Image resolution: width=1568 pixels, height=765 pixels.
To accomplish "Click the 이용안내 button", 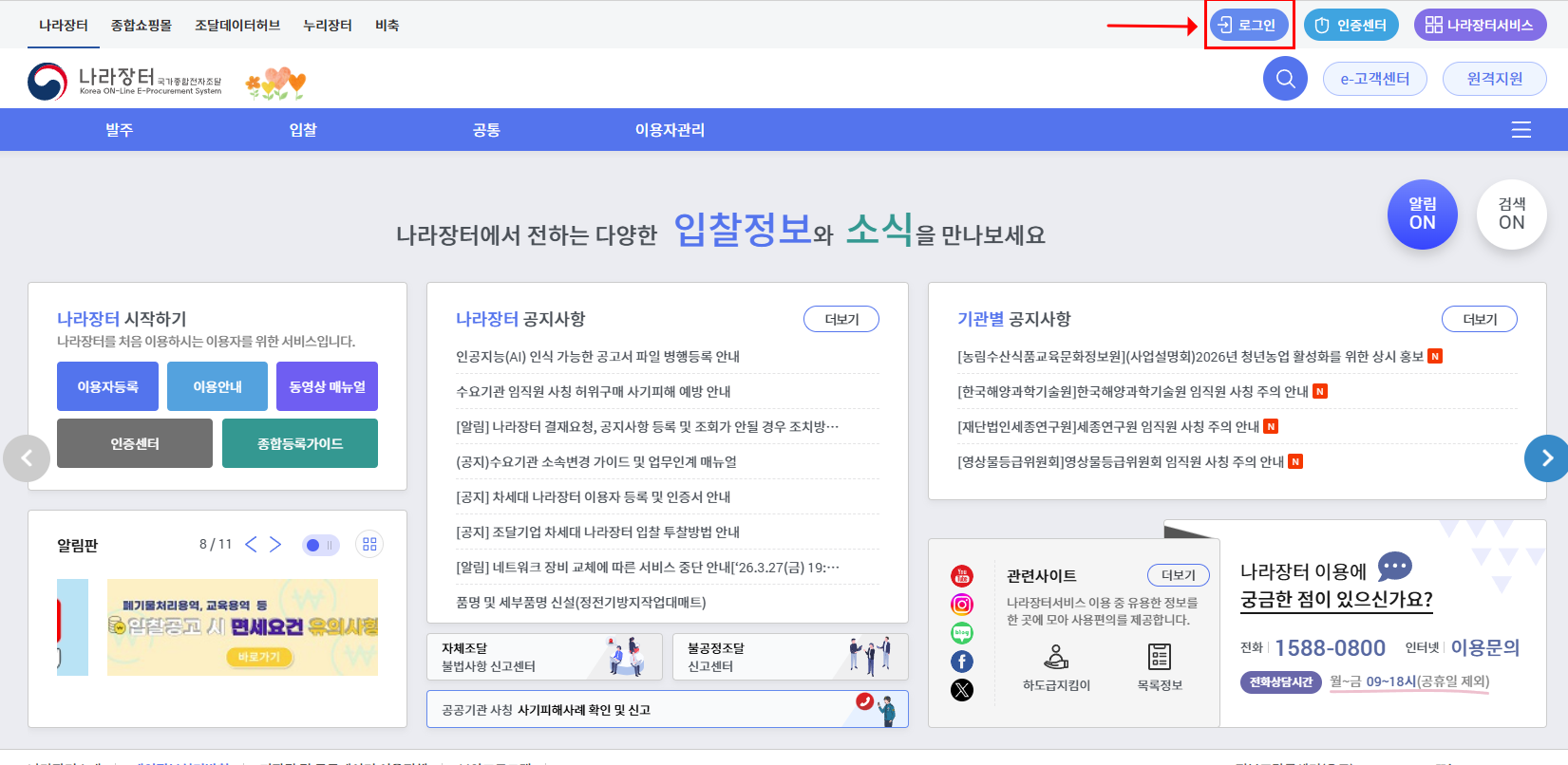I will (x=217, y=386).
